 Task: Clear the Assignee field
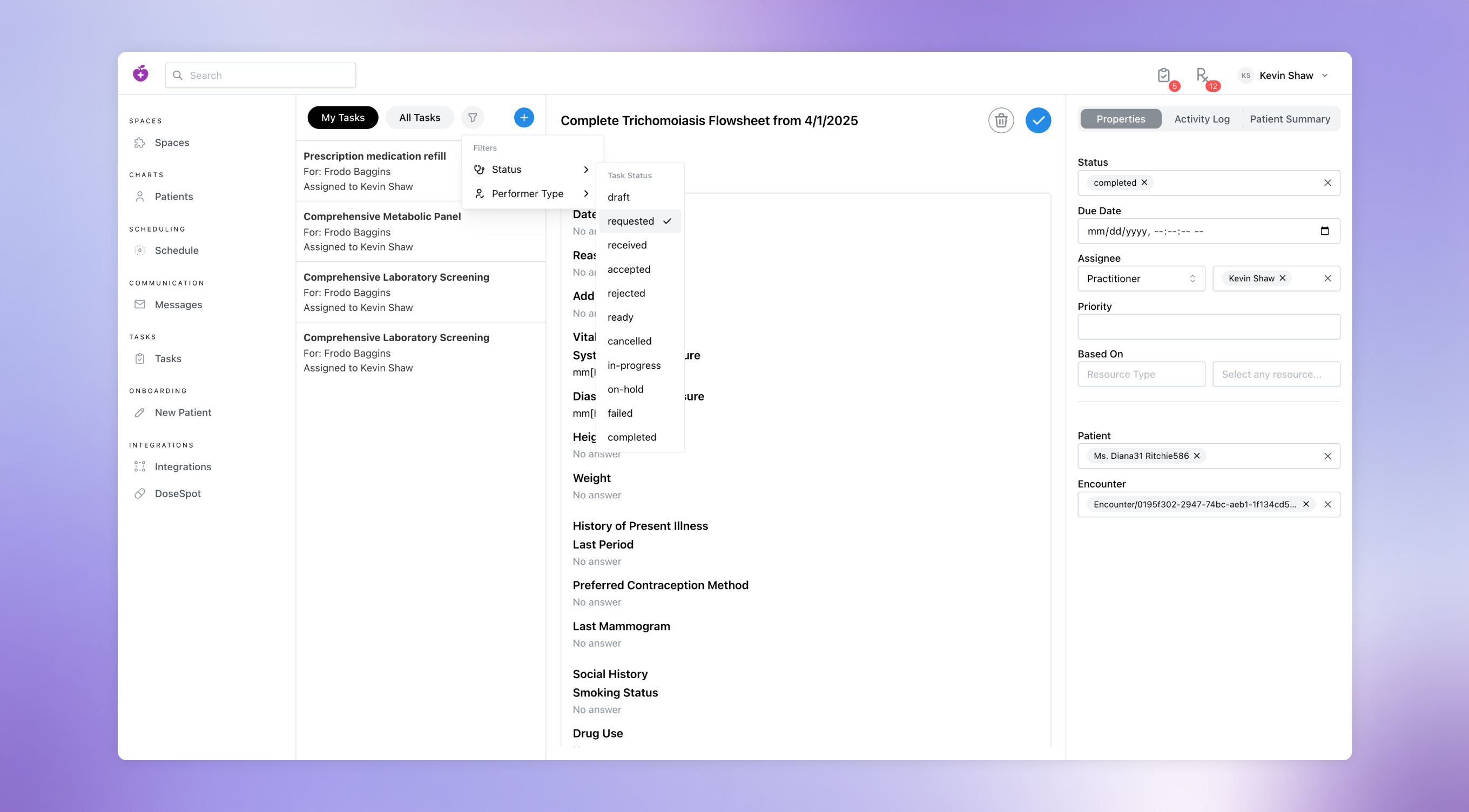click(1327, 278)
